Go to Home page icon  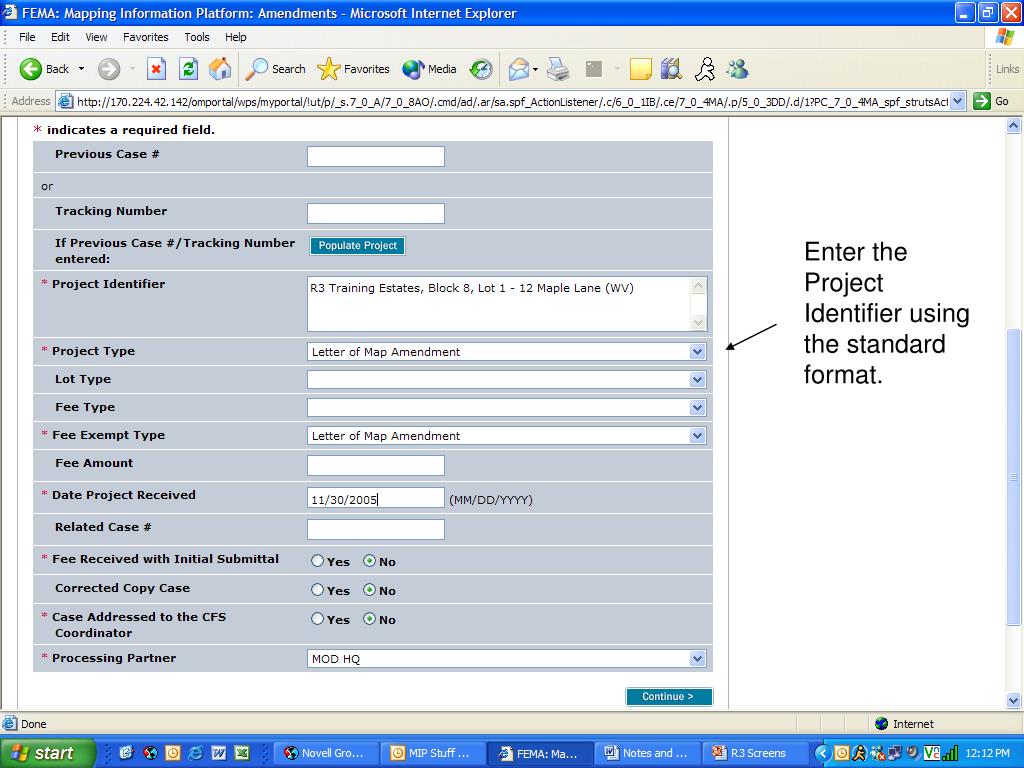(220, 69)
